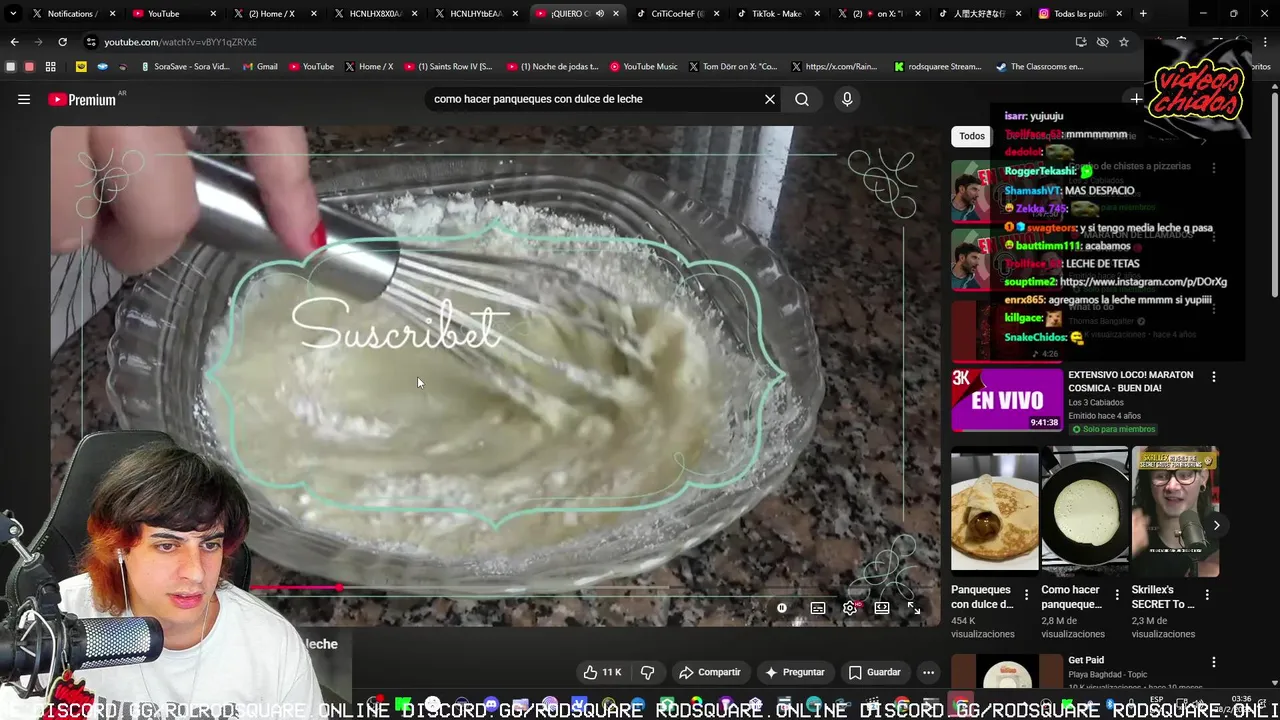
Task: Click the install/cast icon in the address bar
Action: tap(1081, 42)
